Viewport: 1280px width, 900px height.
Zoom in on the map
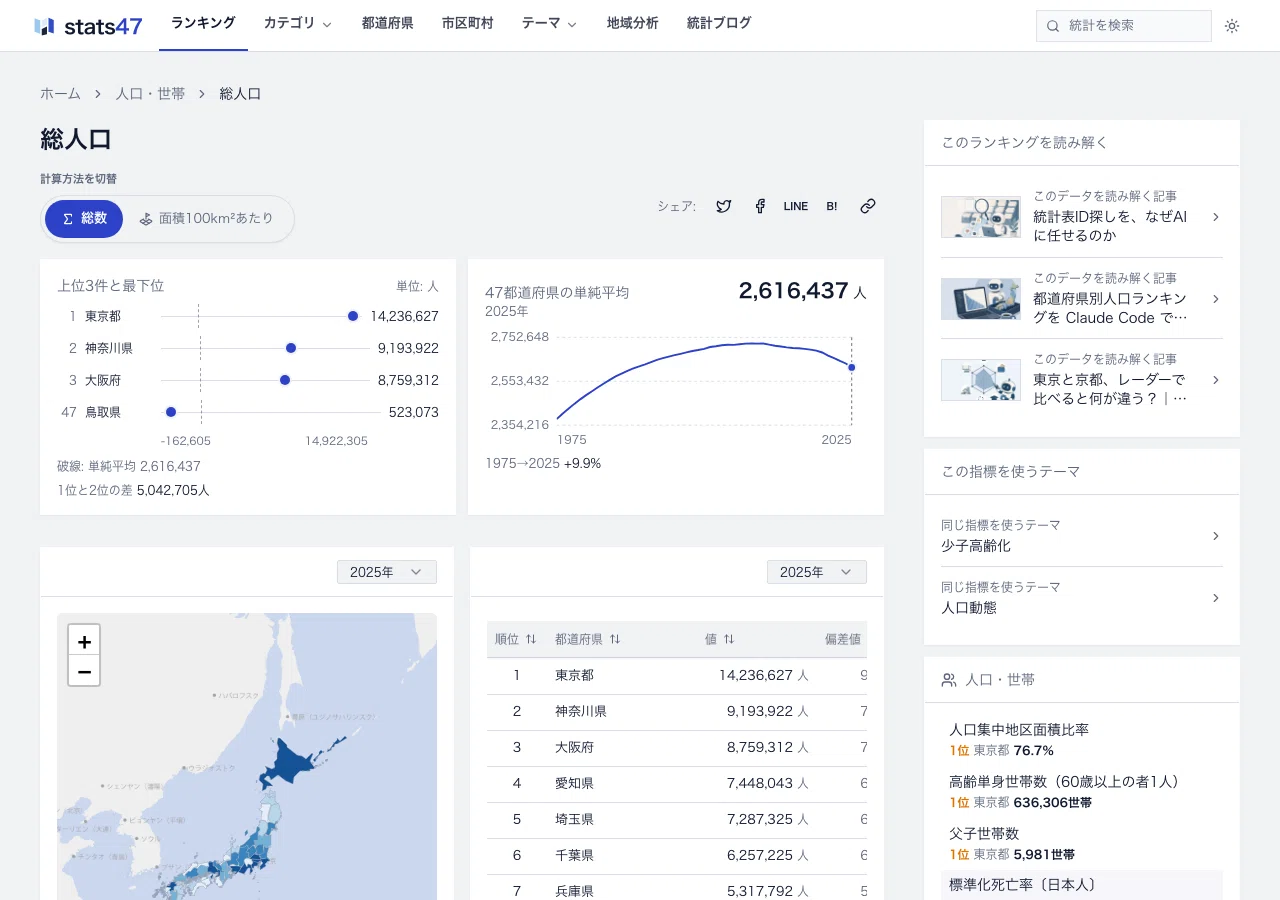[84, 641]
